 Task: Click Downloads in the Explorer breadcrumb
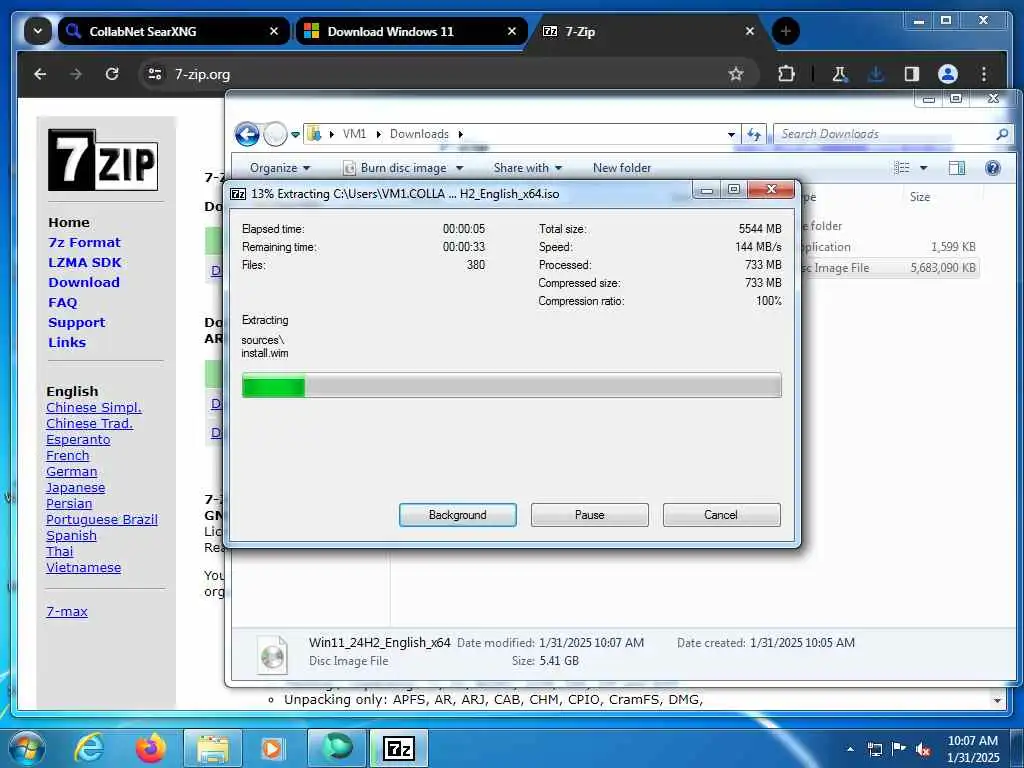click(419, 134)
